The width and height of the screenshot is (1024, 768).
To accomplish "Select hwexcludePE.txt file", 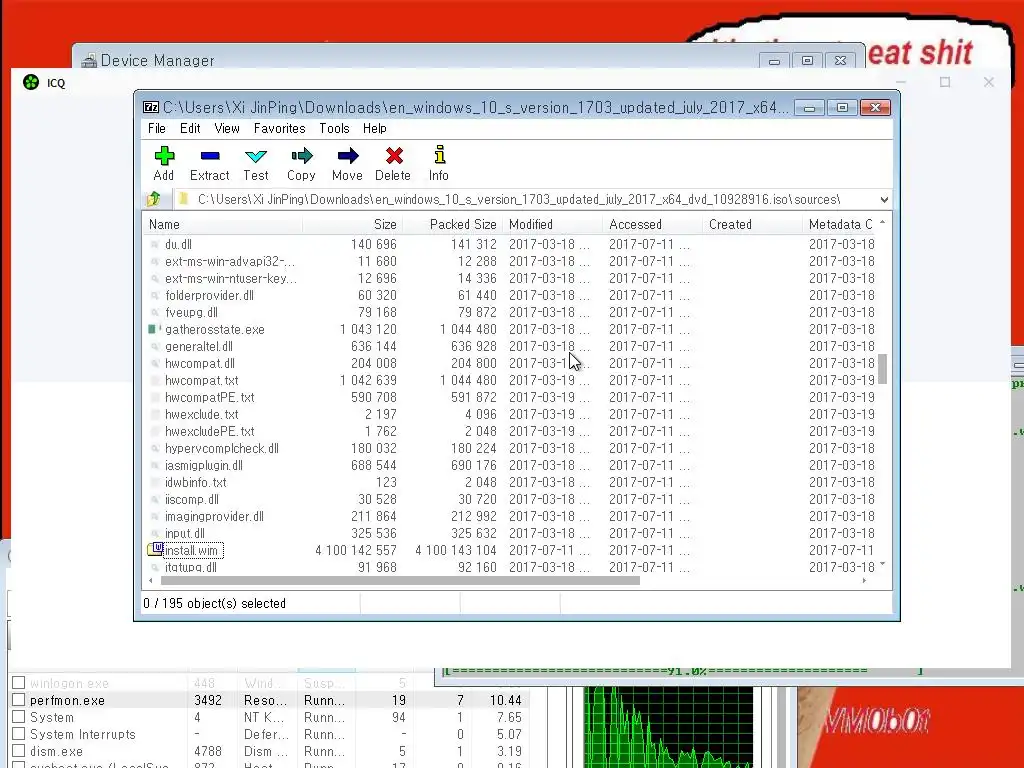I will (x=210, y=431).
